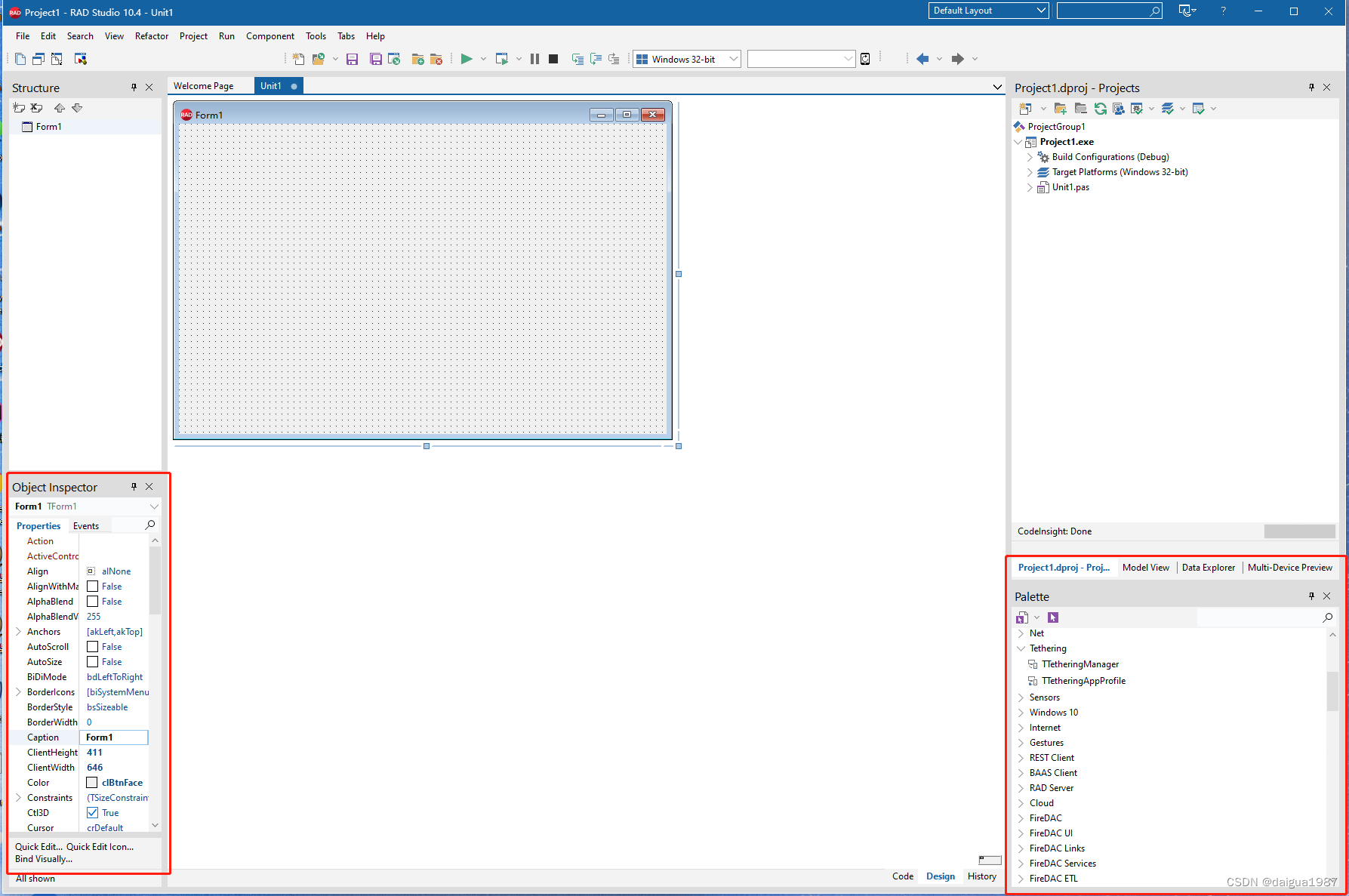1349x896 pixels.
Task: Open the Refactor menu
Action: click(152, 36)
